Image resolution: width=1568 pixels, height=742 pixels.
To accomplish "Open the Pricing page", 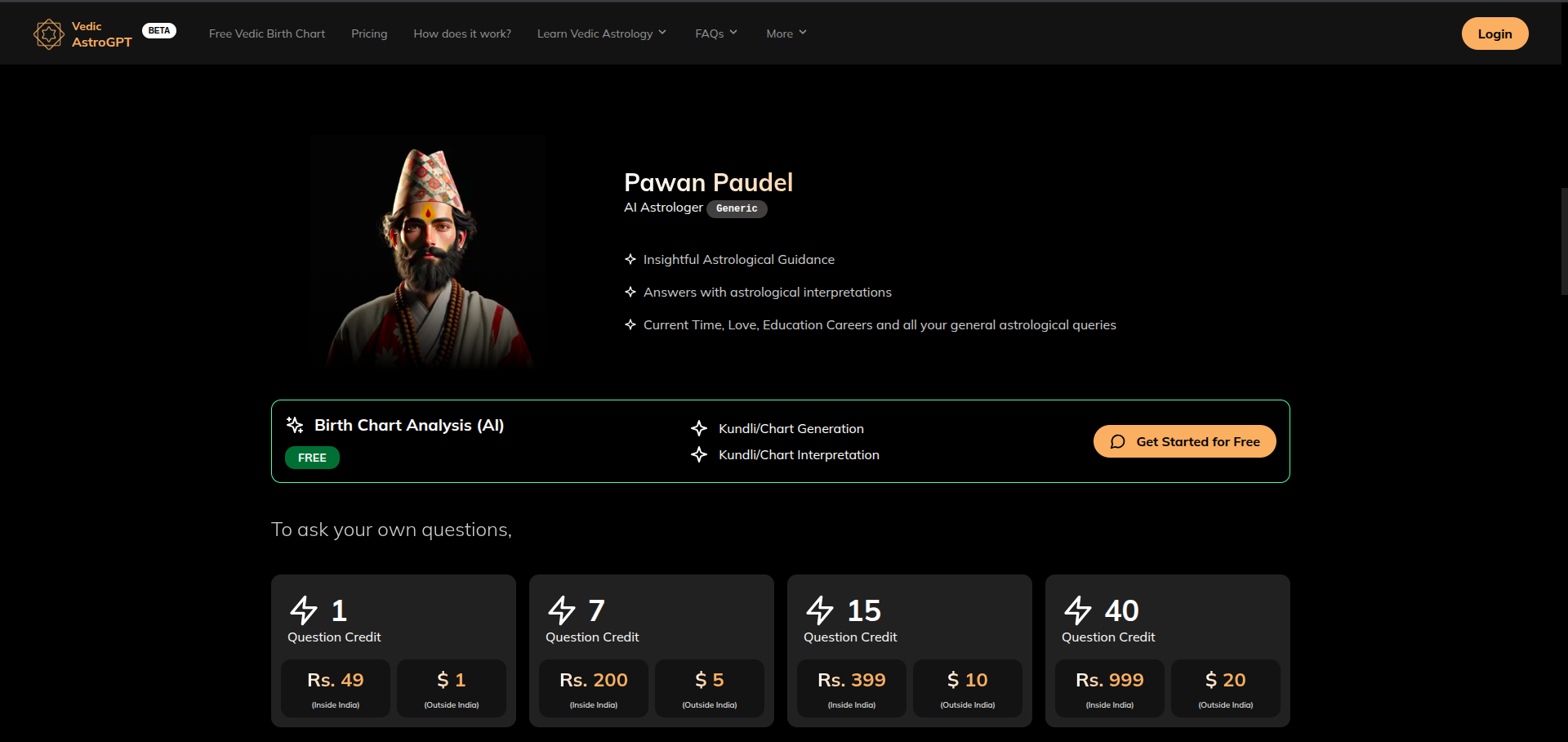I will [369, 34].
